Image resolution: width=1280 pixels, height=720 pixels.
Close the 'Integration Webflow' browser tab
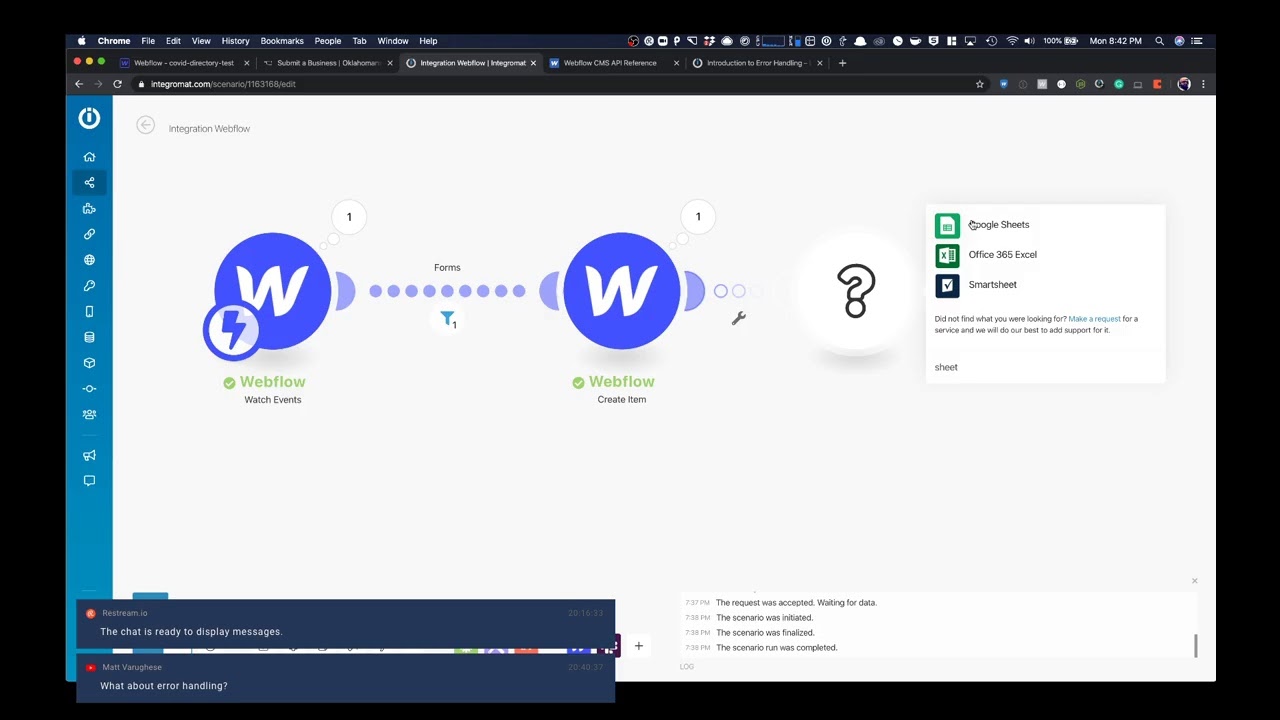click(x=533, y=63)
